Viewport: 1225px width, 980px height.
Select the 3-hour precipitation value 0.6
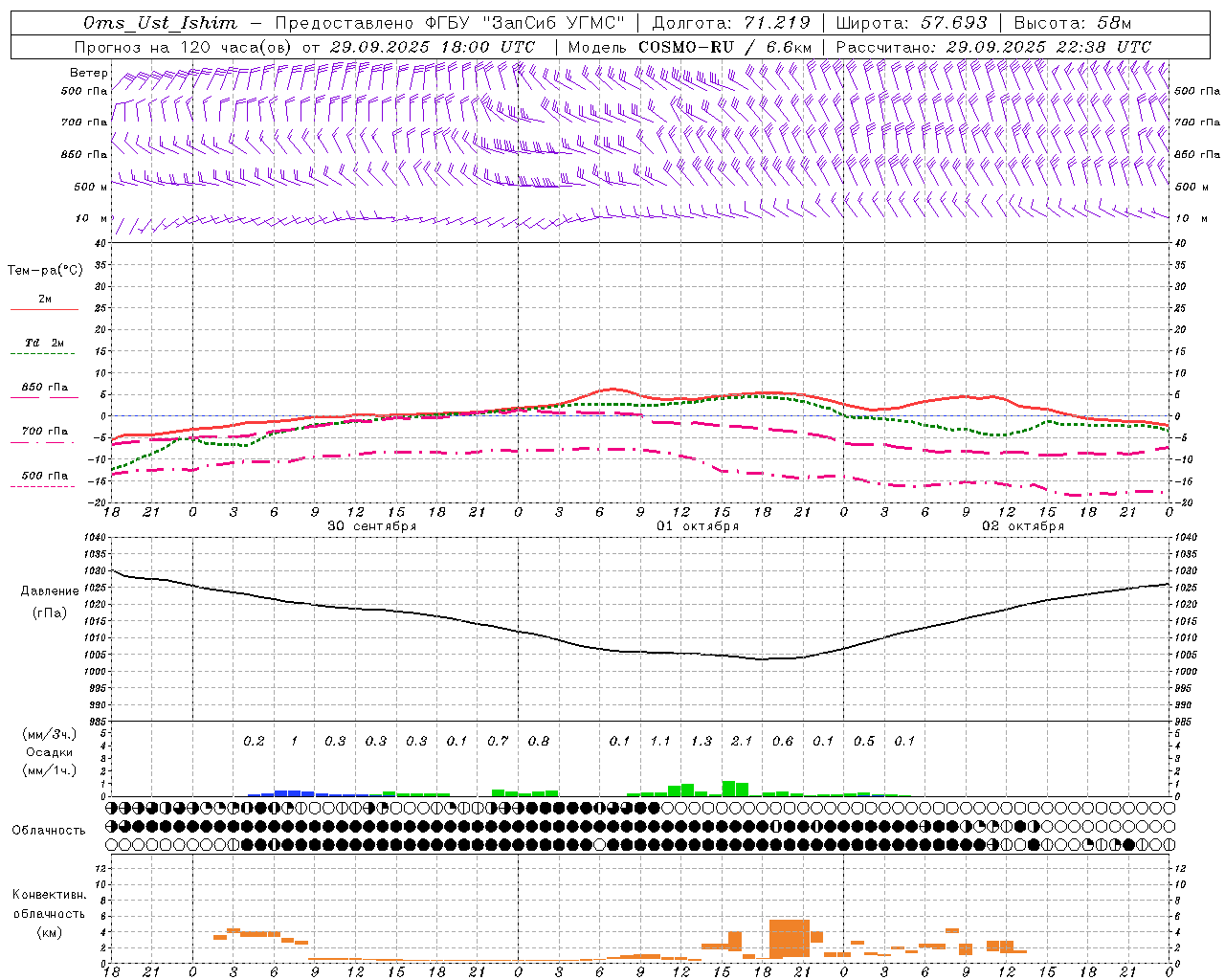tap(783, 741)
